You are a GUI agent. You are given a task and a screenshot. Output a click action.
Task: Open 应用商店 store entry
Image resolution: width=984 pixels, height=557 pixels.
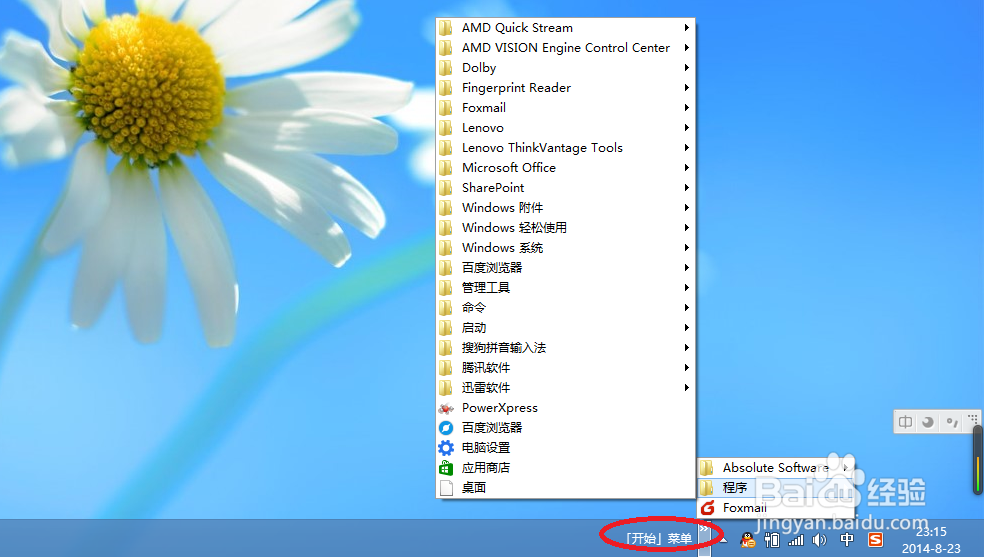point(565,468)
